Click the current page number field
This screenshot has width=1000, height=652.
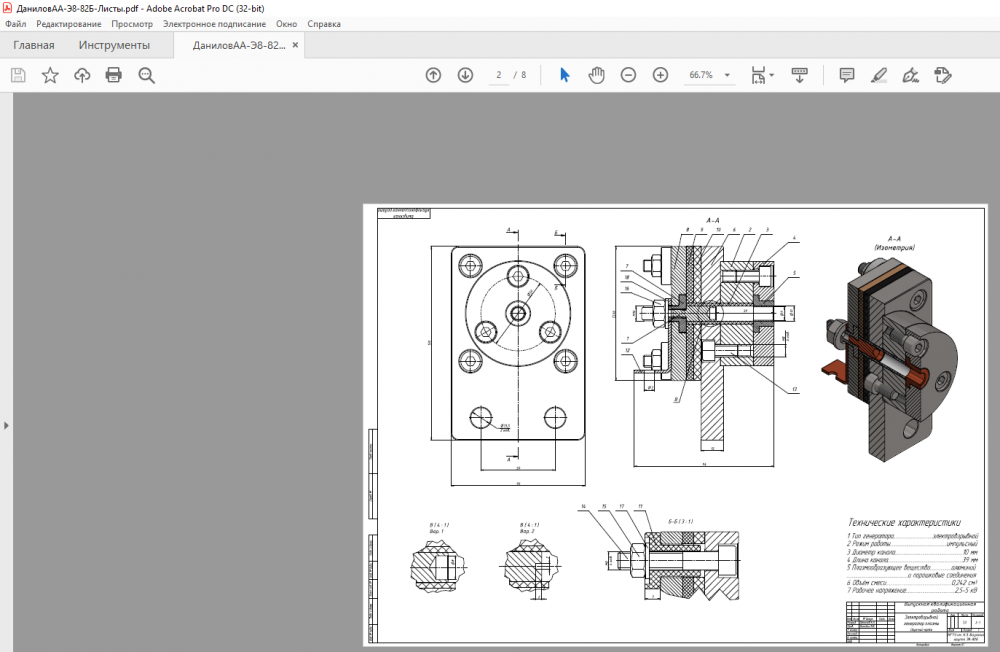pyautogui.click(x=498, y=75)
